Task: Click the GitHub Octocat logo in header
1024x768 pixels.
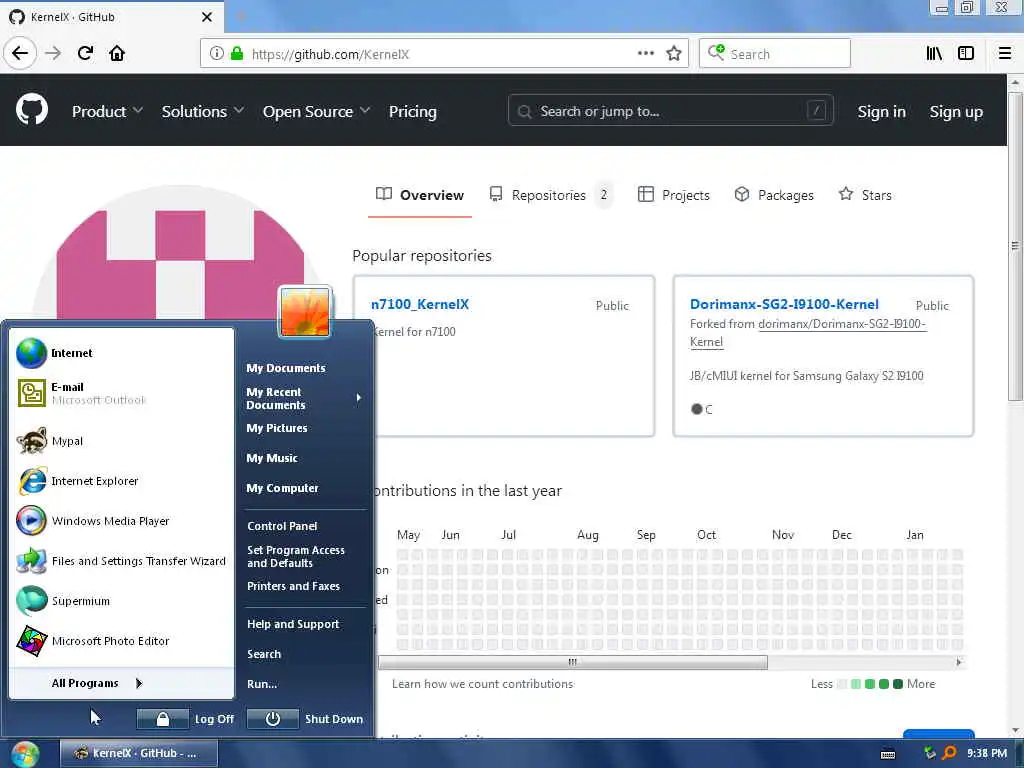Action: click(32, 109)
